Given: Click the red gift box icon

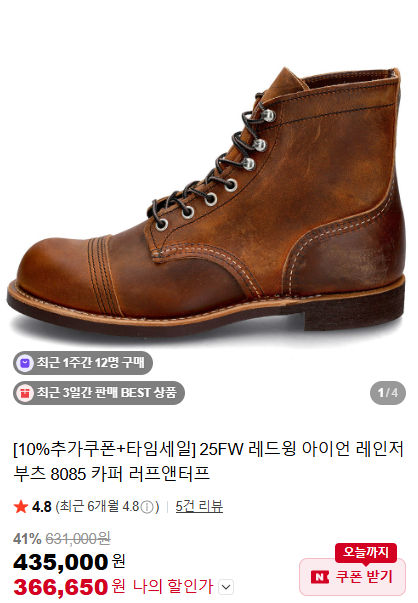Looking at the screenshot, I should point(25,393).
